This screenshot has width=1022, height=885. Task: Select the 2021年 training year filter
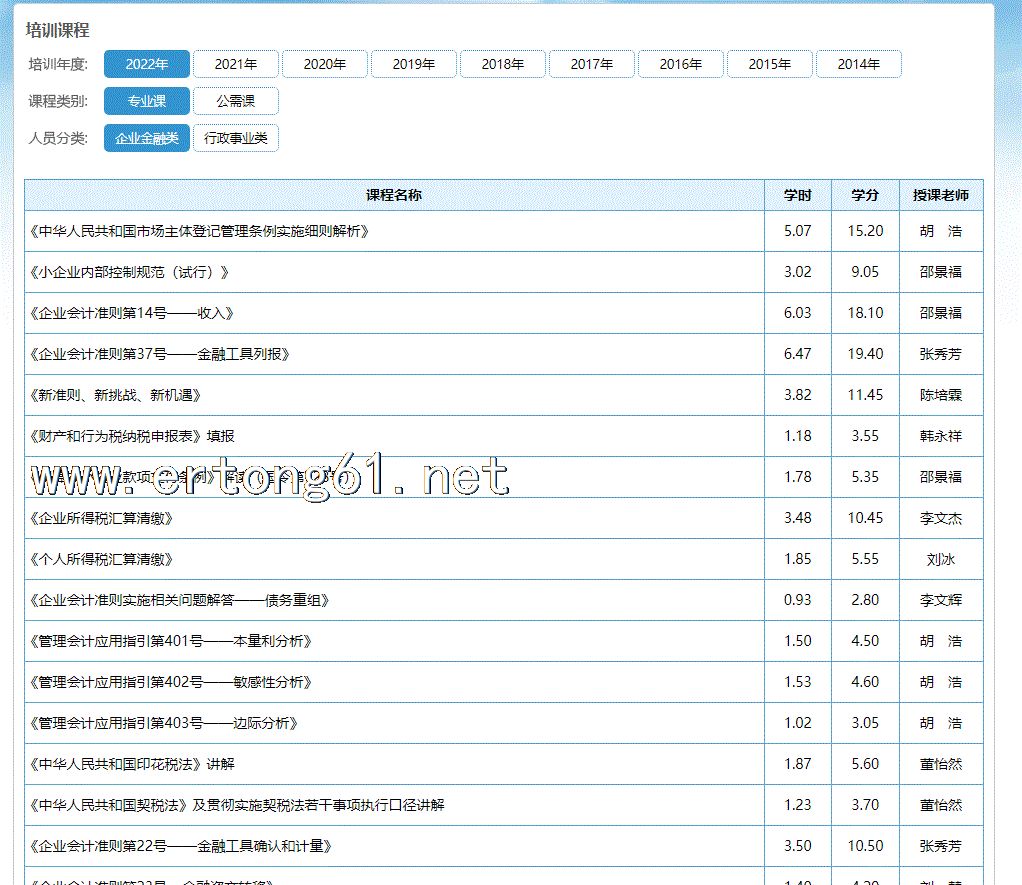(235, 64)
